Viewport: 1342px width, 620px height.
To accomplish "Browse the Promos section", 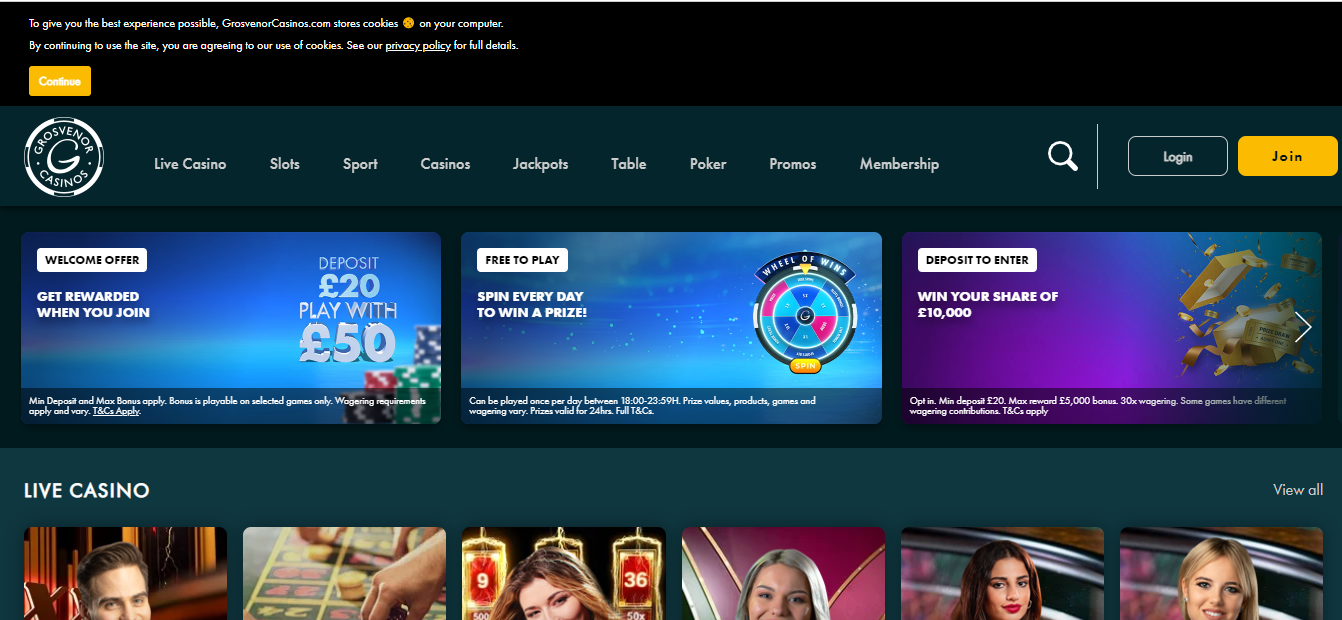I will tap(793, 164).
